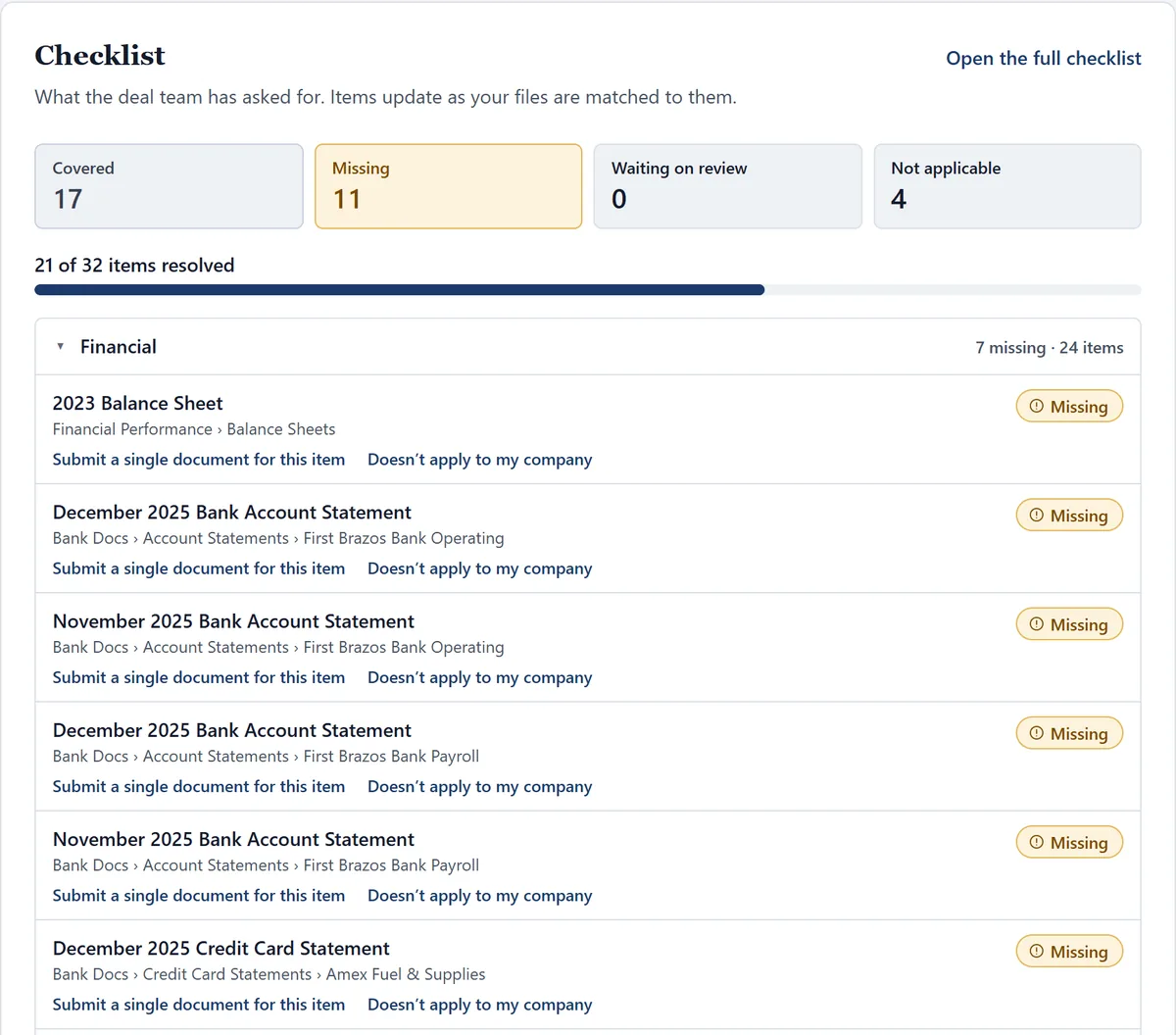The width and height of the screenshot is (1176, 1035).
Task: Click Missing badge on December Credit Card Statement
Action: 1069,951
